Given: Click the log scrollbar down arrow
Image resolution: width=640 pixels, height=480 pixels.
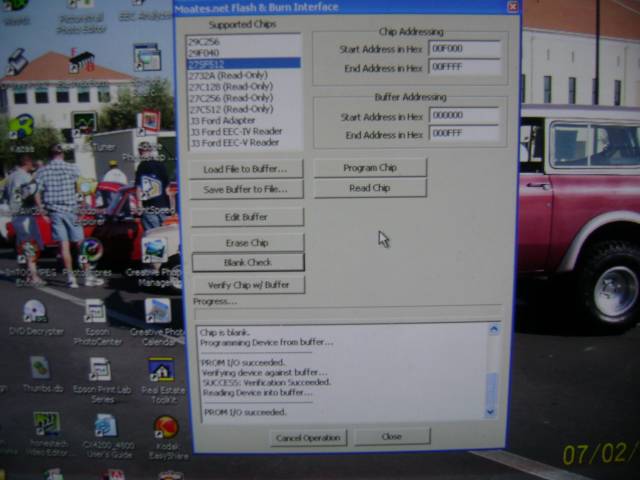Looking at the screenshot, I should (491, 412).
